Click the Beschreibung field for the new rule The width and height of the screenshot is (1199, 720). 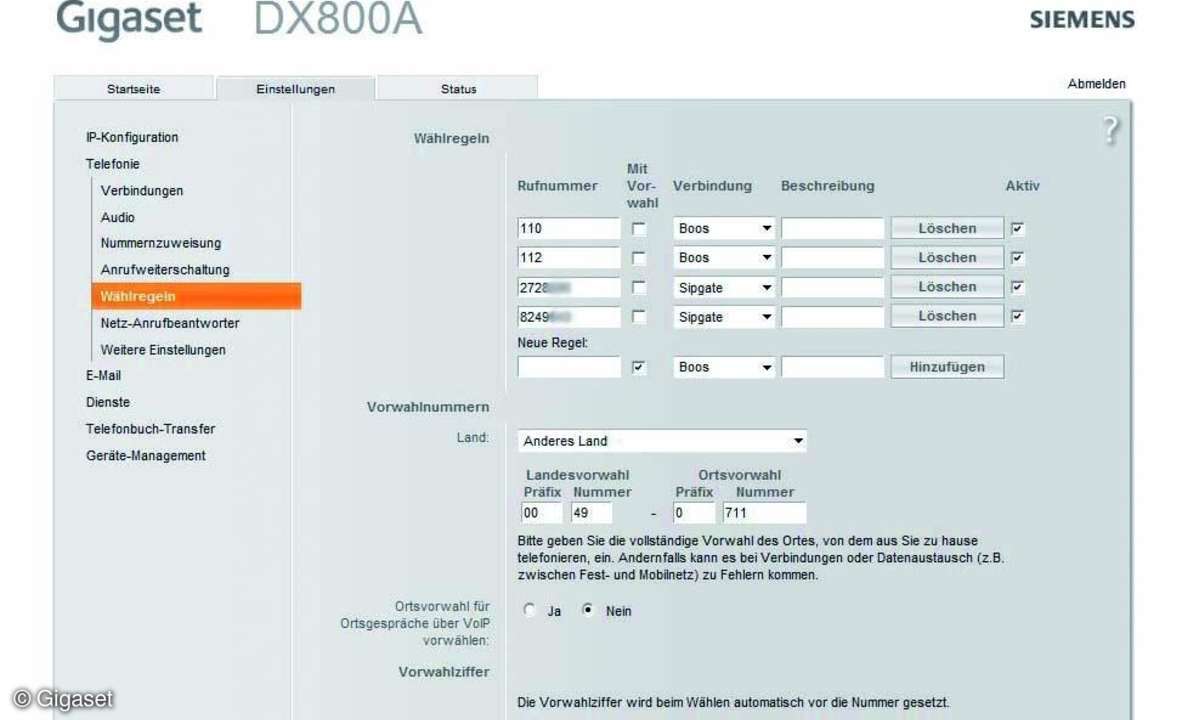[832, 367]
